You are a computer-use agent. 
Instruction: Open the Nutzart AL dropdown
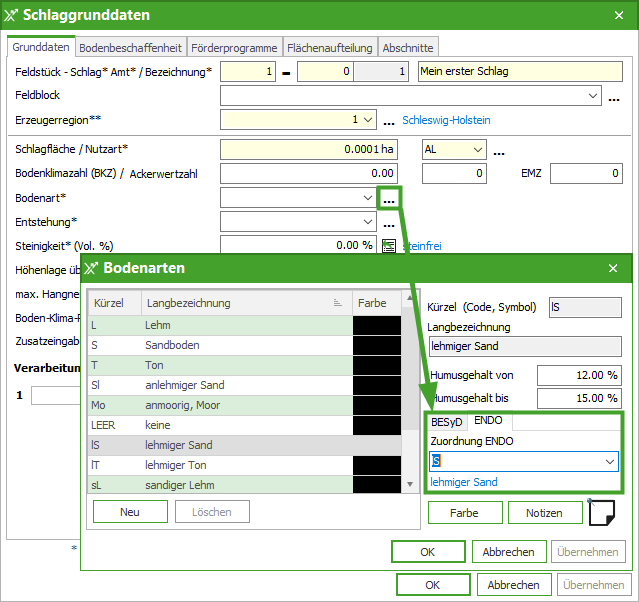point(476,150)
